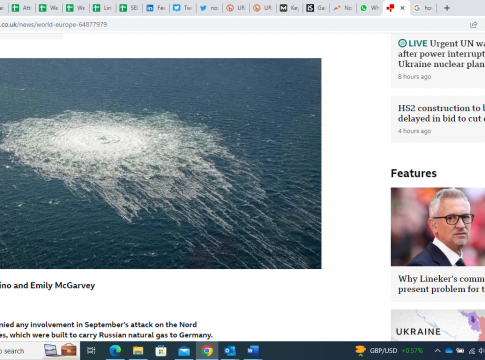The image size is (485, 360).
Task: Launch Microsoft Store from taskbar
Action: pos(161,351)
